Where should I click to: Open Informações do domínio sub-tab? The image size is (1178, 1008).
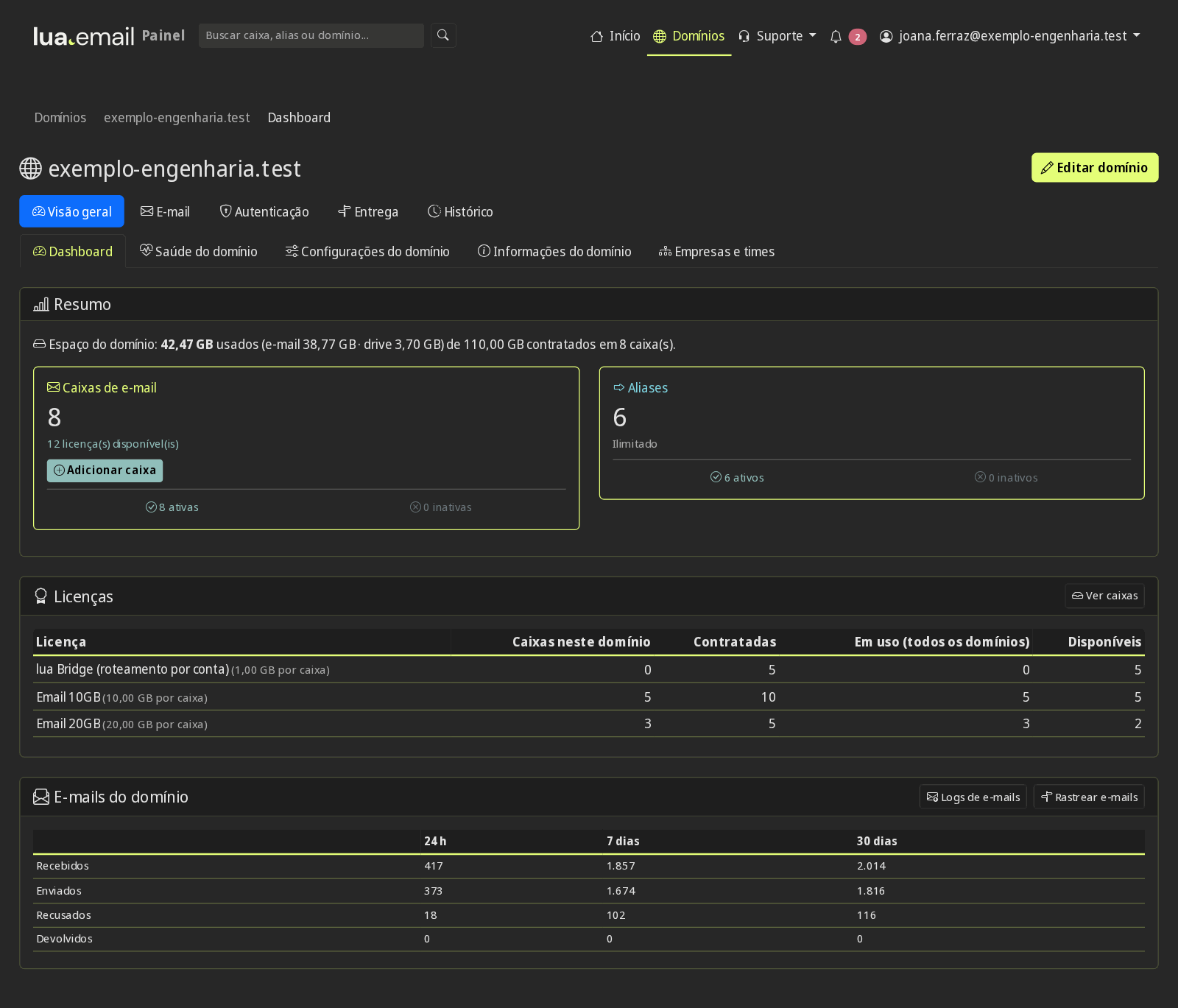point(554,252)
